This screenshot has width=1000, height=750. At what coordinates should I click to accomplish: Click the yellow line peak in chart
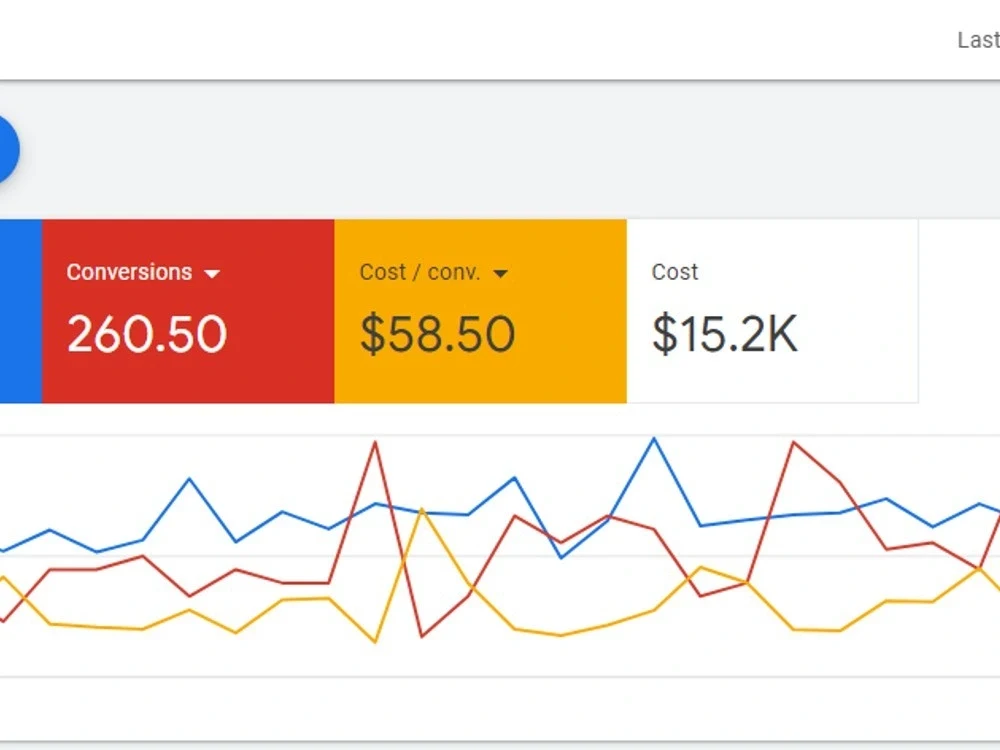tap(422, 511)
